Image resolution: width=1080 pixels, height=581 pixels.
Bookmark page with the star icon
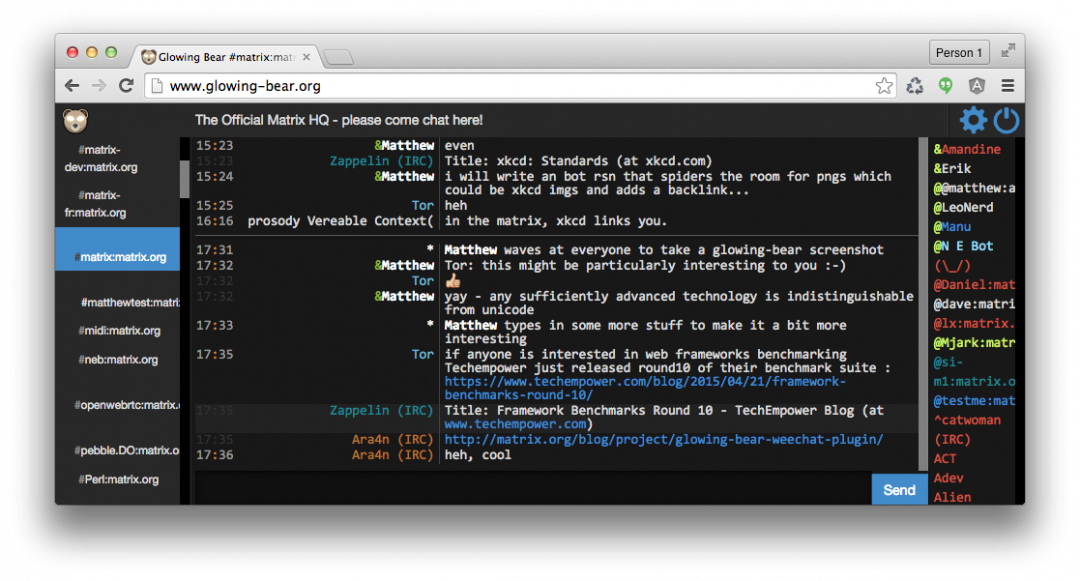pyautogui.click(x=884, y=86)
